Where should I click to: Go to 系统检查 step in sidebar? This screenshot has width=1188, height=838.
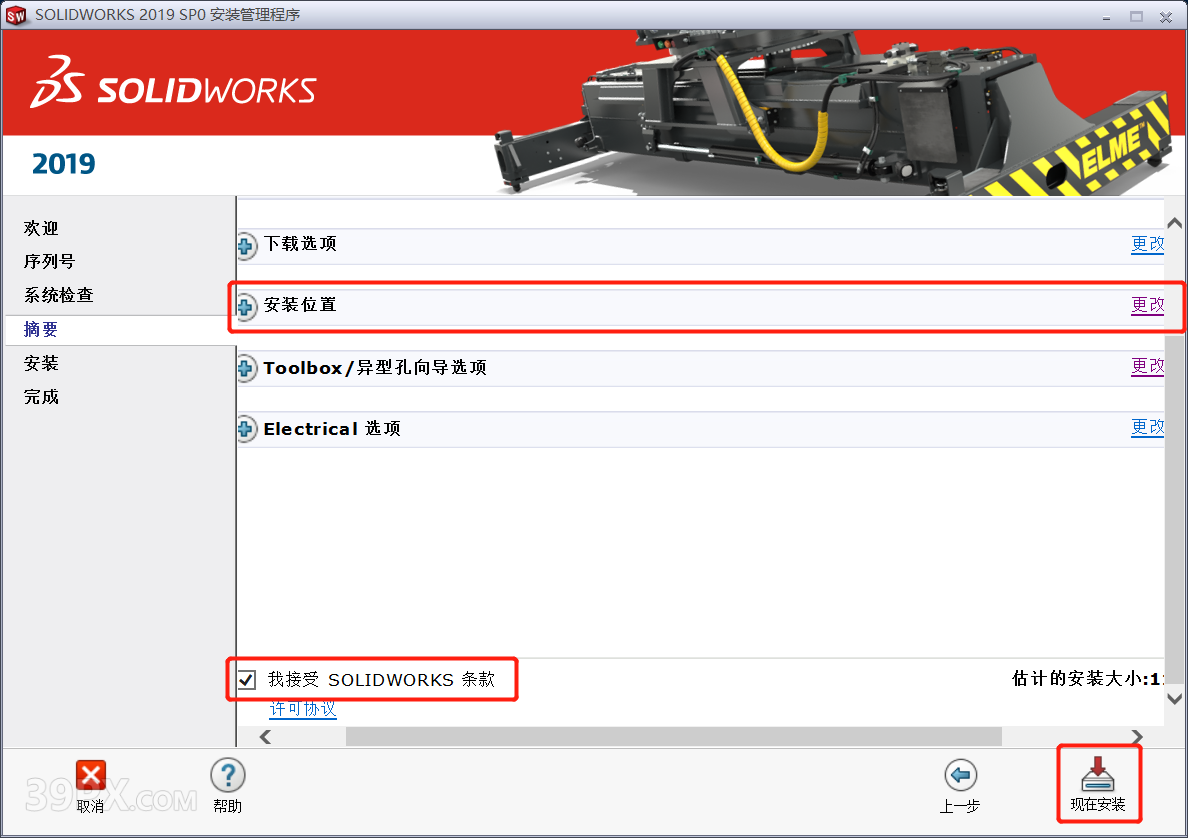point(58,296)
